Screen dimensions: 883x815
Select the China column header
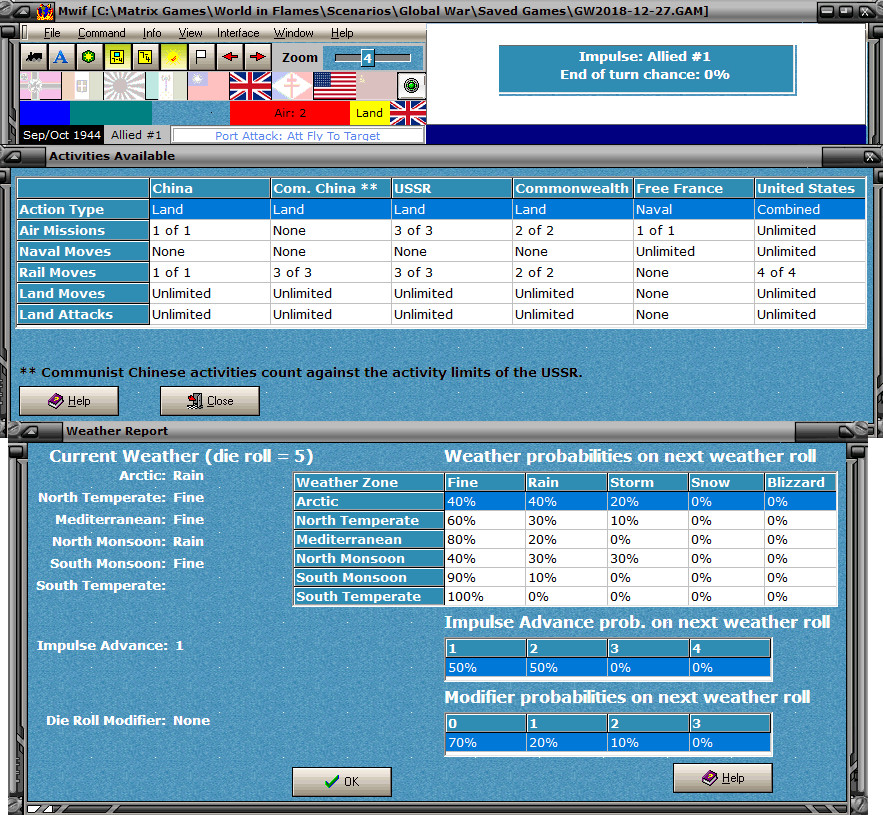click(x=209, y=189)
